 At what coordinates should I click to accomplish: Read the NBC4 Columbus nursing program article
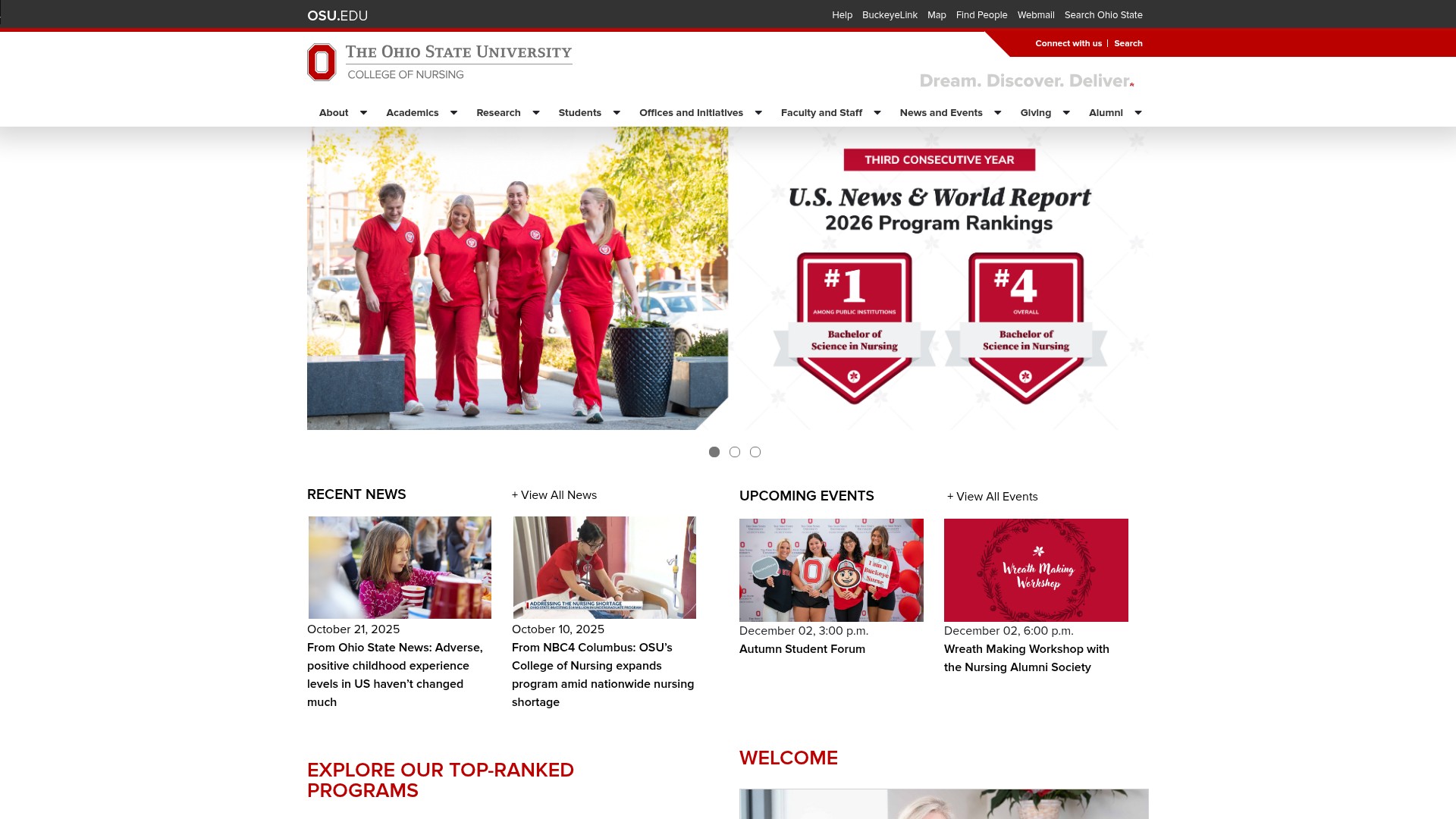coord(603,675)
